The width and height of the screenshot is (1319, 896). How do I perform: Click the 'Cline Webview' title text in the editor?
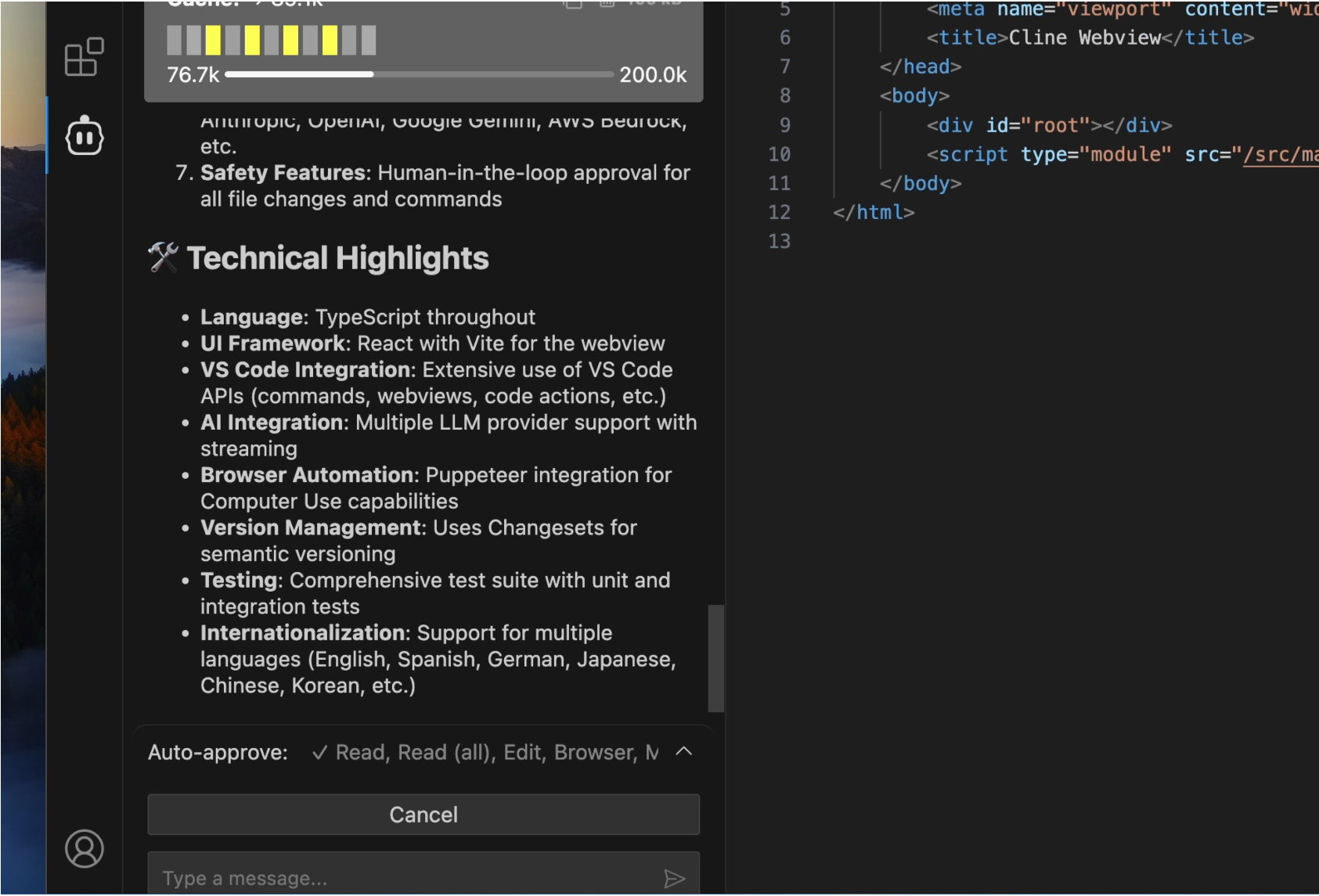(1085, 38)
